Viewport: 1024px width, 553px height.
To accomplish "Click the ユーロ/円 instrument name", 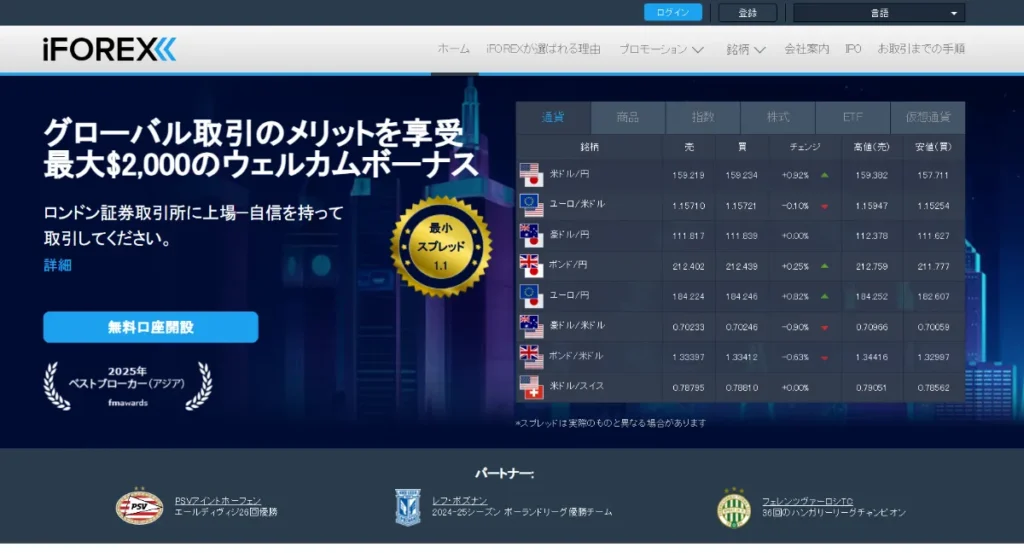I will [569, 295].
